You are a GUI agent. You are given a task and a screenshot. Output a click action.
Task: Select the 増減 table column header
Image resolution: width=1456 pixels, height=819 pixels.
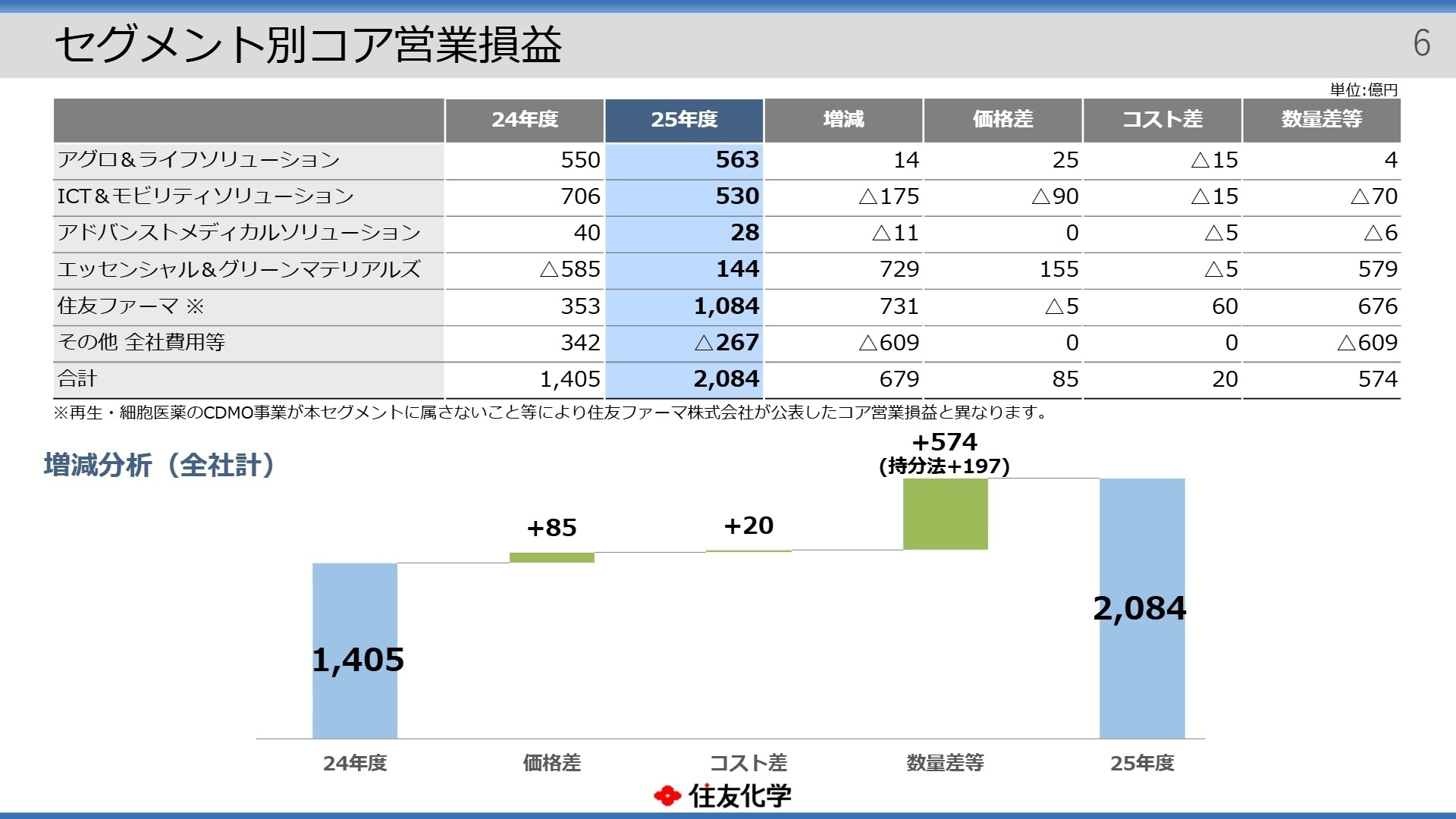click(843, 120)
